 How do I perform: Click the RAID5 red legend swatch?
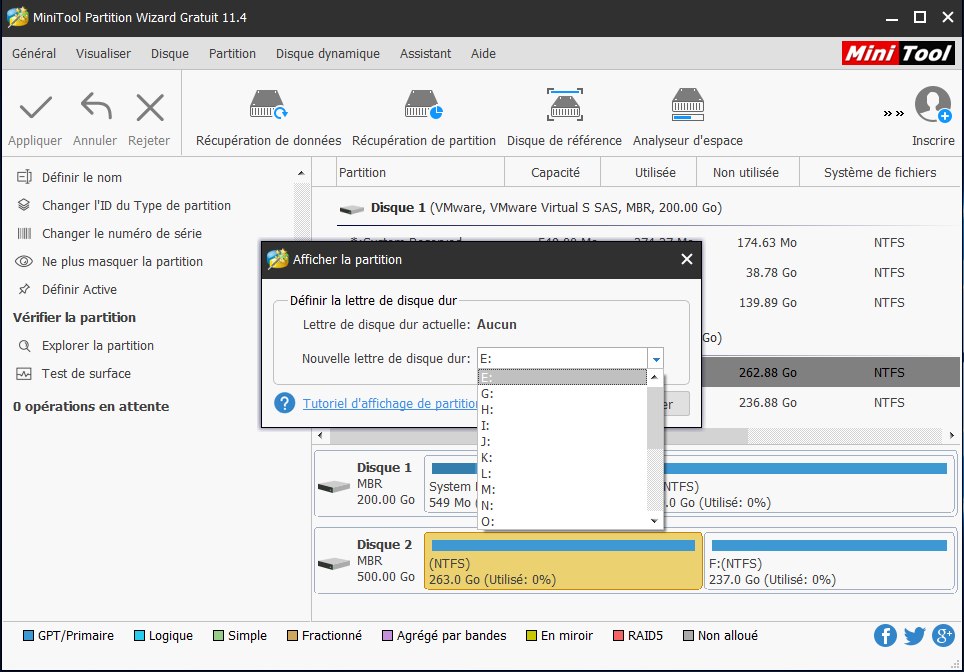pos(618,635)
